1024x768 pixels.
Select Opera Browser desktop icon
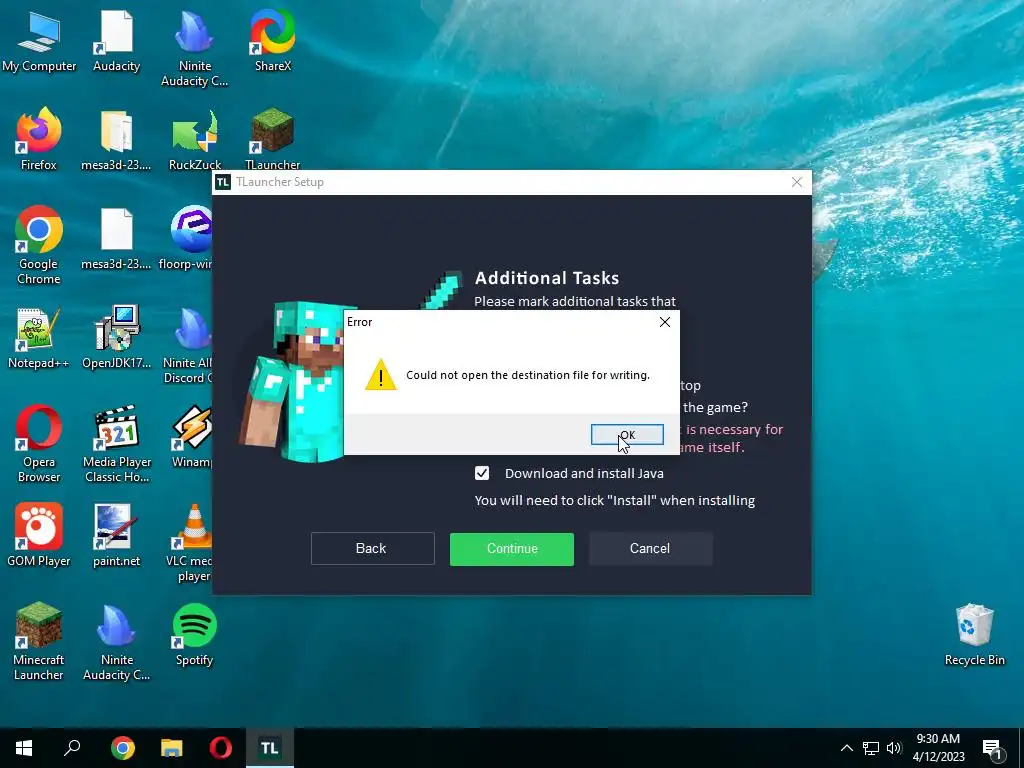pos(39,444)
